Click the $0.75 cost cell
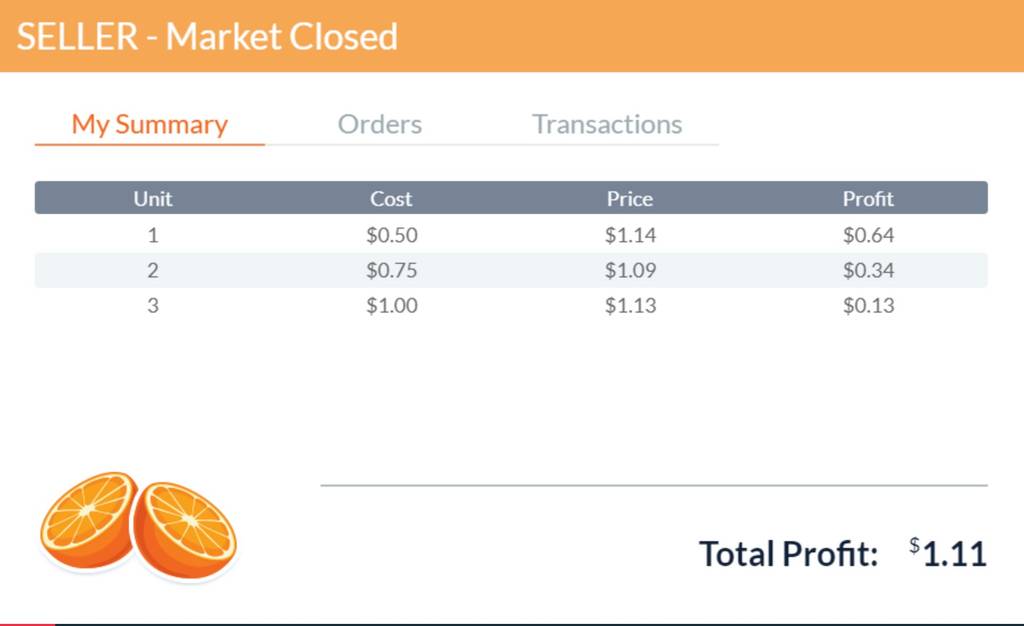The width and height of the screenshot is (1024, 626). coord(392,270)
